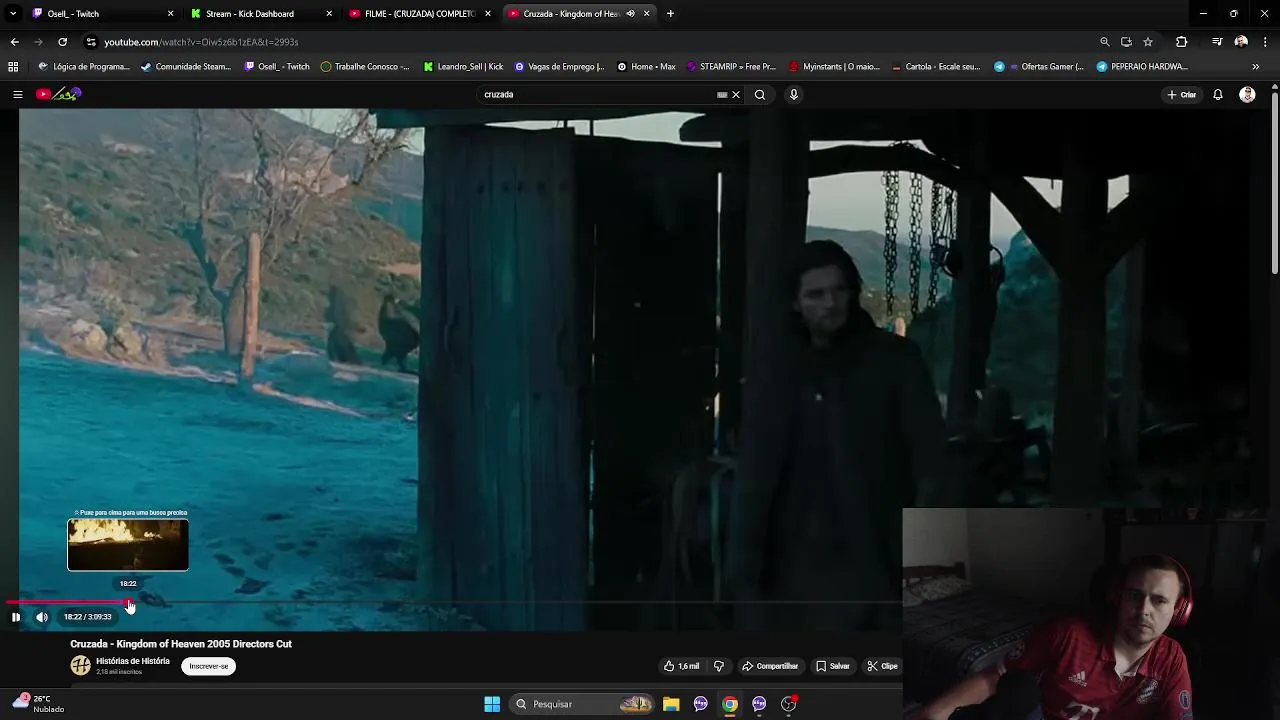Open YouTube notifications bell
Screen dimensions: 1280x720
(x=1218, y=95)
